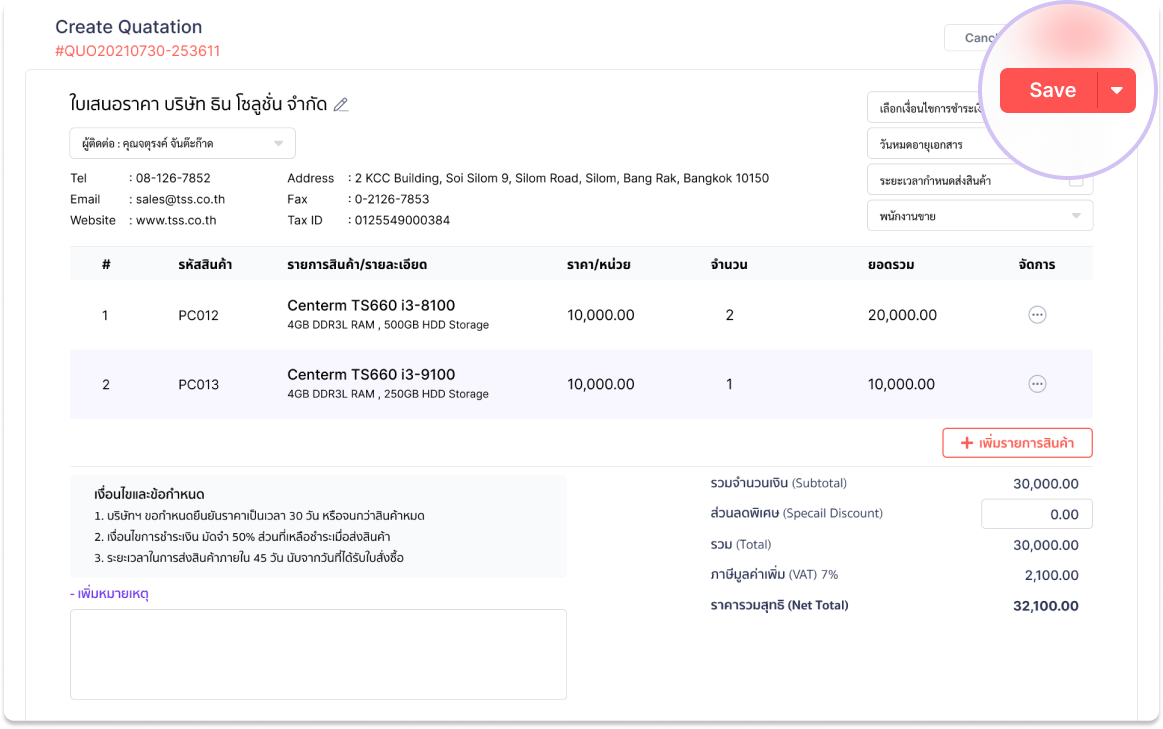1163x729 pixels.
Task: Click the Cancel button
Action: [x=970, y=38]
